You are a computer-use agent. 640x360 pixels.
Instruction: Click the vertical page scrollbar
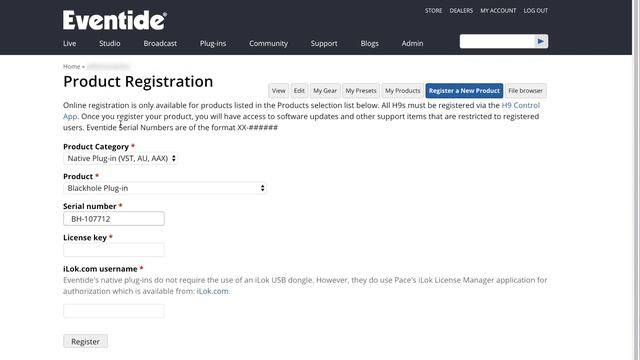pos(636,180)
